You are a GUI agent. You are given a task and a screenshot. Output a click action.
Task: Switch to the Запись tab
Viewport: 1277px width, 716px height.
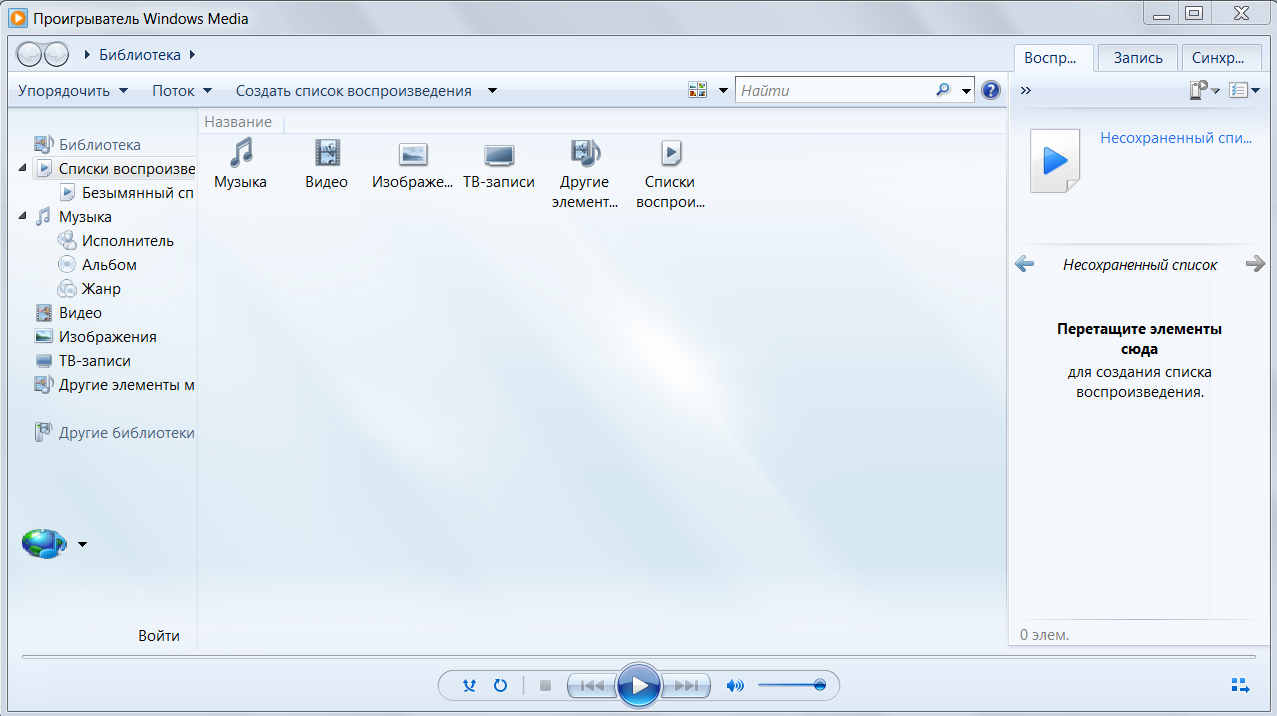coord(1138,57)
